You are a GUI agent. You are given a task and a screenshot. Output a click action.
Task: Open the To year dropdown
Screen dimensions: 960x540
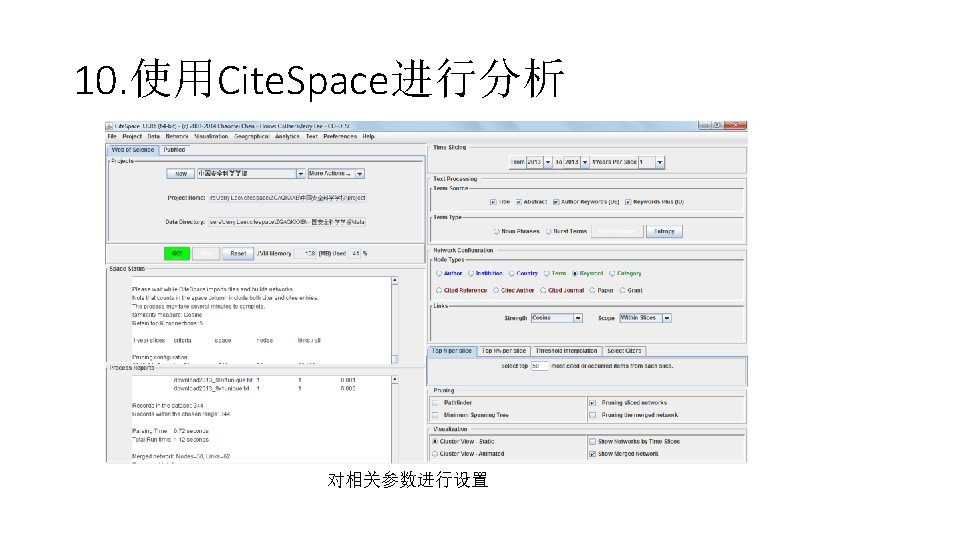pyautogui.click(x=585, y=162)
